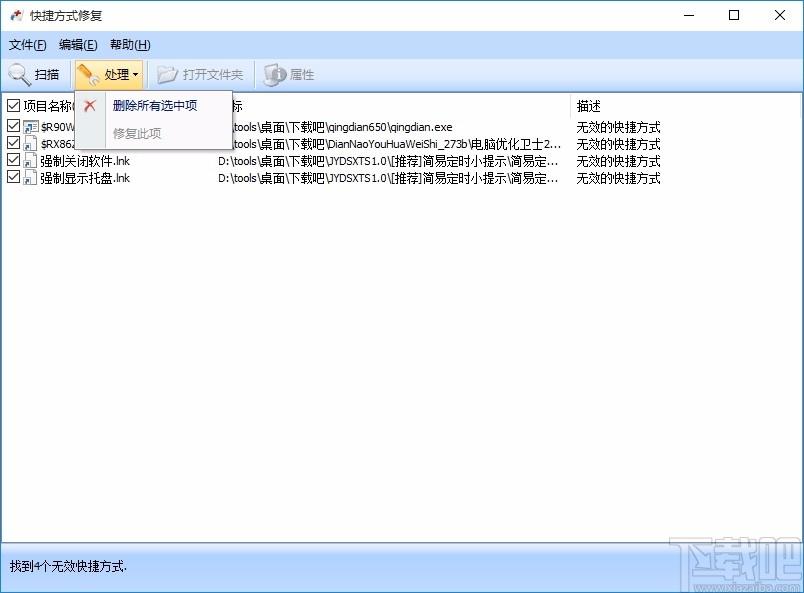804x593 pixels.
Task: Click the shortcut icon beside 强制显示托盘.lnk
Action: pos(30,178)
